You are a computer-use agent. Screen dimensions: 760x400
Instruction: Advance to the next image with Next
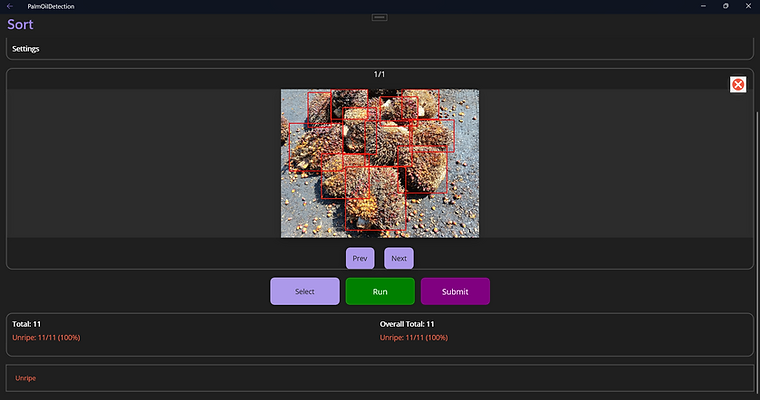[x=399, y=258]
